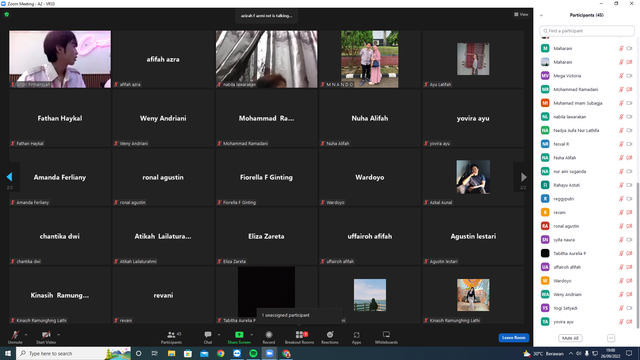Open Breakout Rooms
The height and width of the screenshot is (360, 640).
pos(299,337)
